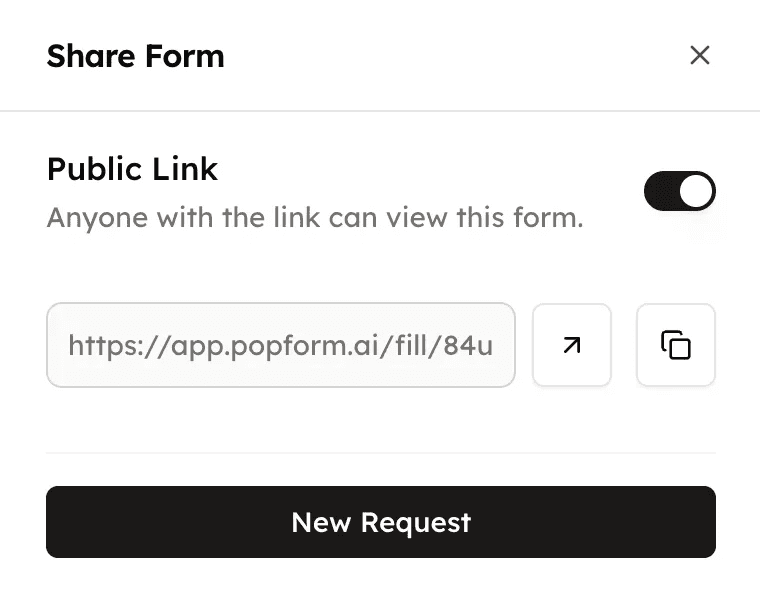Turn off the Public Link toggle
The image size is (760, 614).
pos(679,191)
